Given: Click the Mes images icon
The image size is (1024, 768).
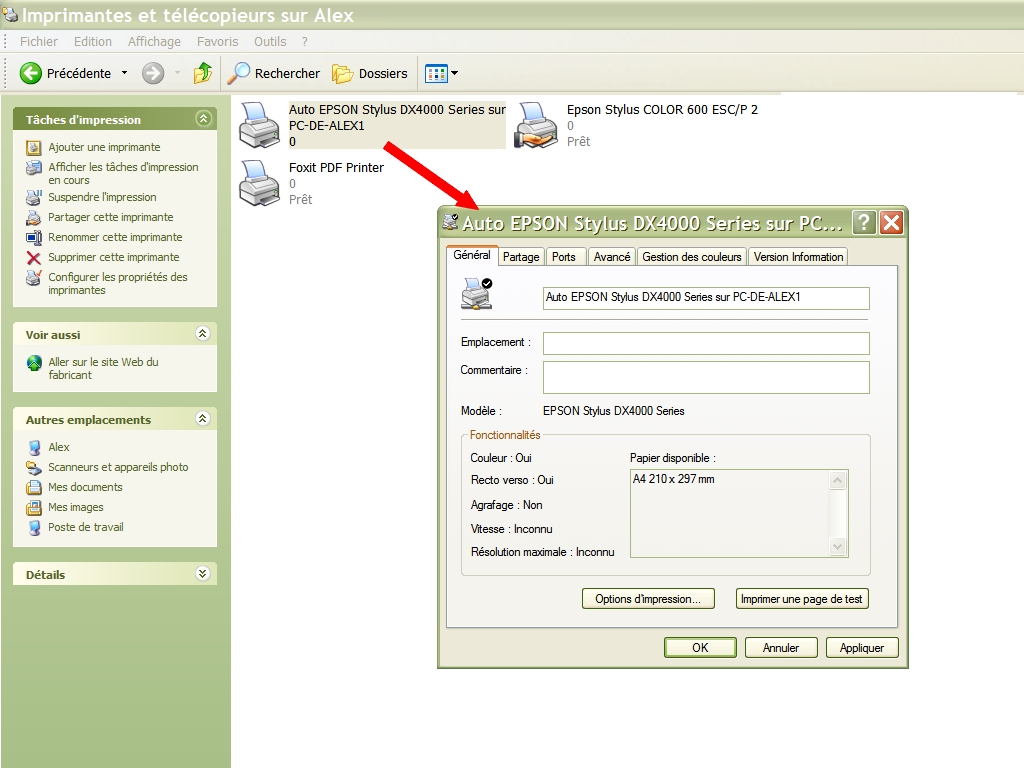Looking at the screenshot, I should [34, 507].
